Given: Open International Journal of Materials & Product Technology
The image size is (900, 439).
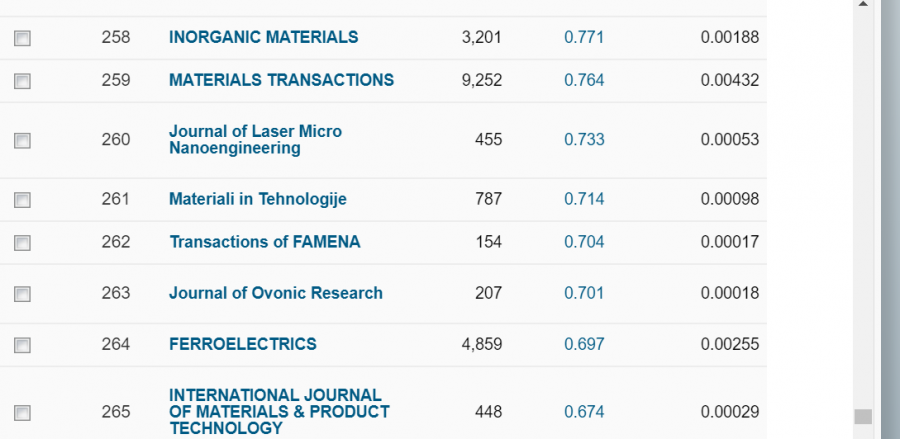Looking at the screenshot, I should [x=279, y=411].
